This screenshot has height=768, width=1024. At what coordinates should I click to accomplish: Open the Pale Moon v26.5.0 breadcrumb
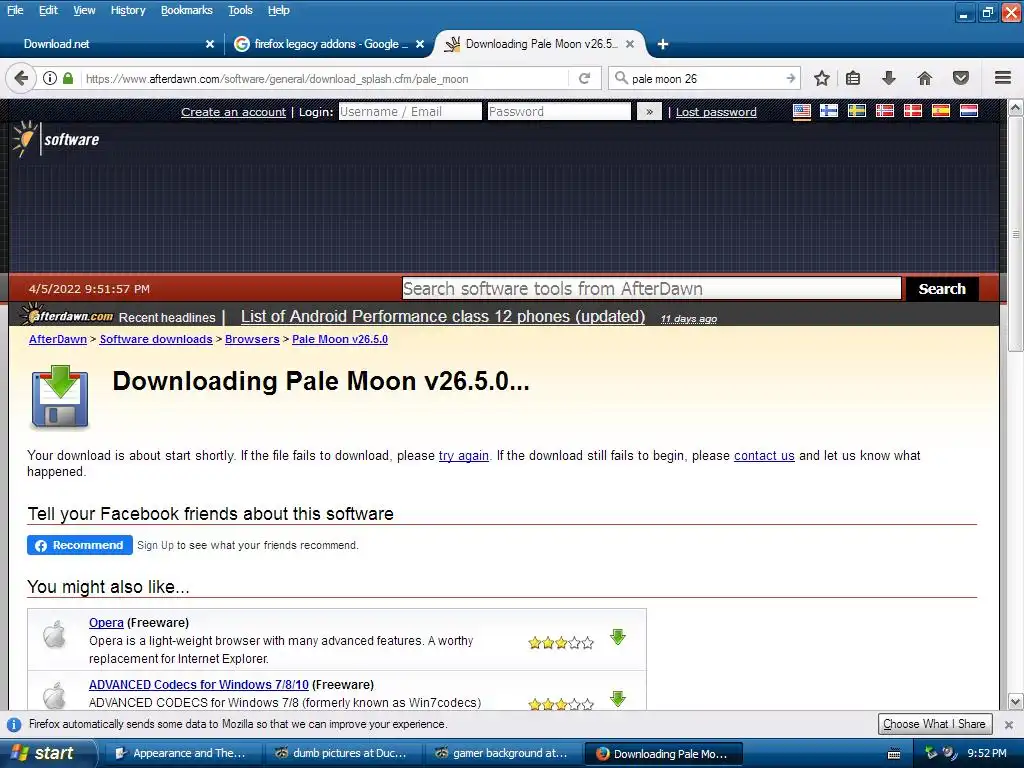tap(340, 339)
